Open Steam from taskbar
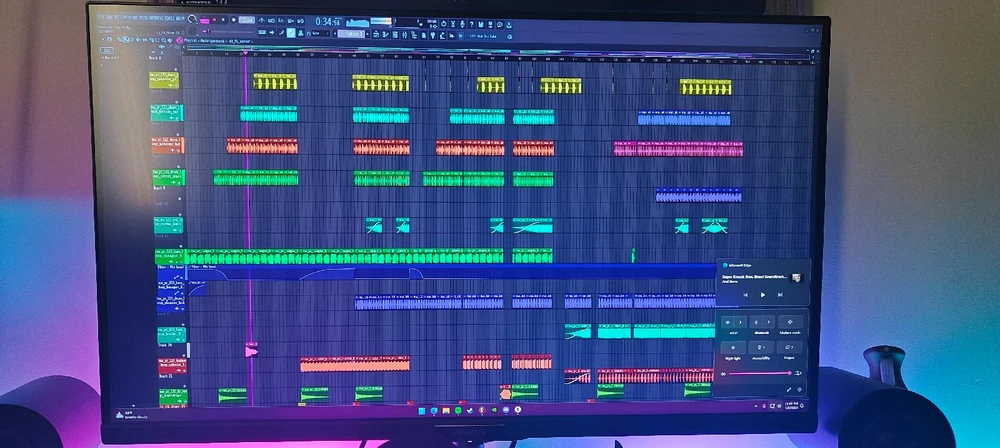 tap(470, 410)
